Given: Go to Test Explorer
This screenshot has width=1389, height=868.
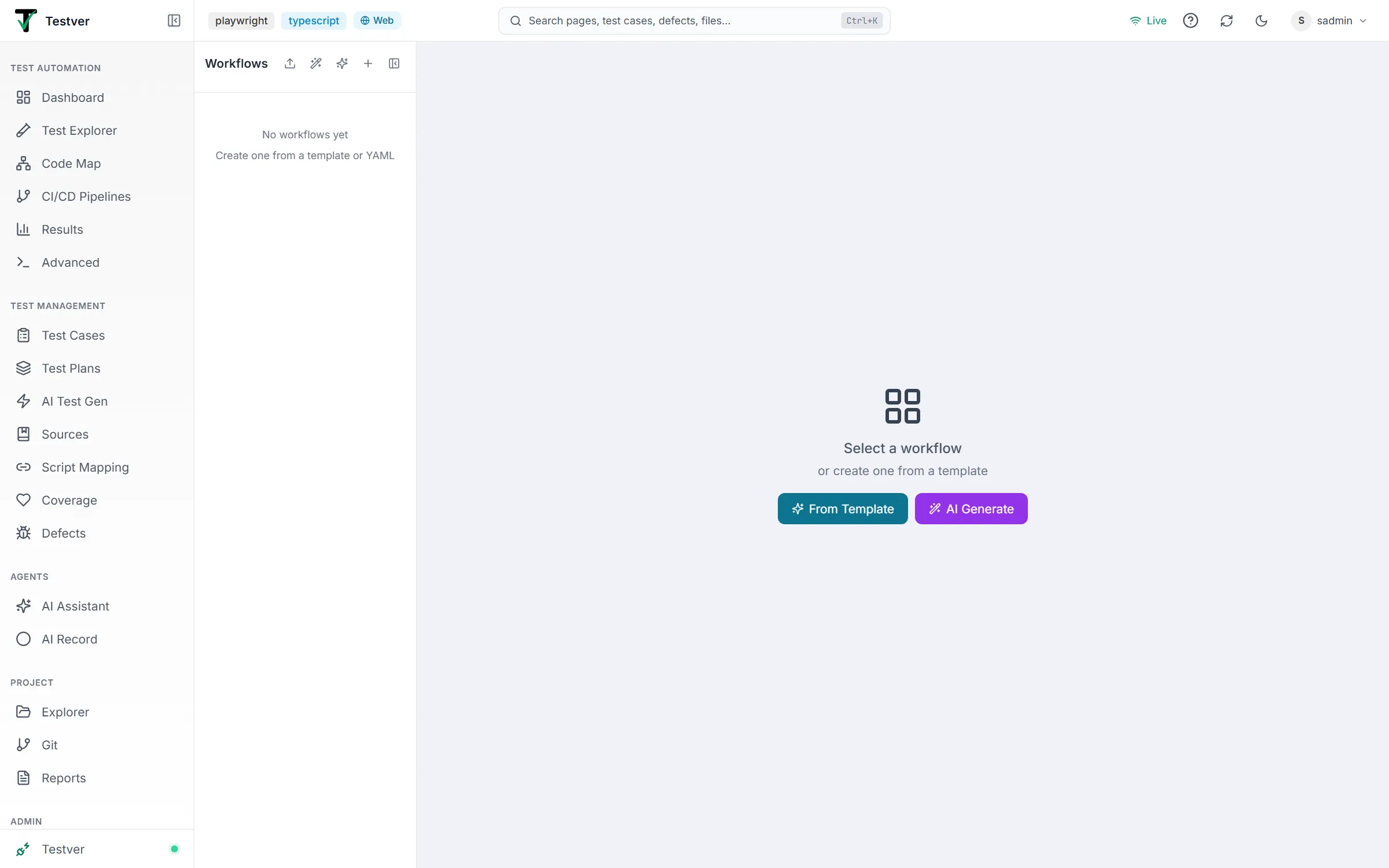Looking at the screenshot, I should click(x=97, y=130).
